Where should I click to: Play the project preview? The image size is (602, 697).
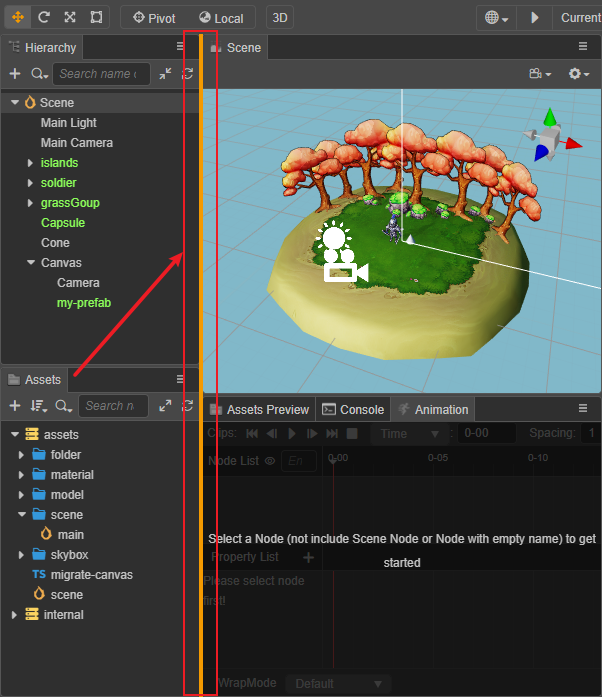click(535, 18)
